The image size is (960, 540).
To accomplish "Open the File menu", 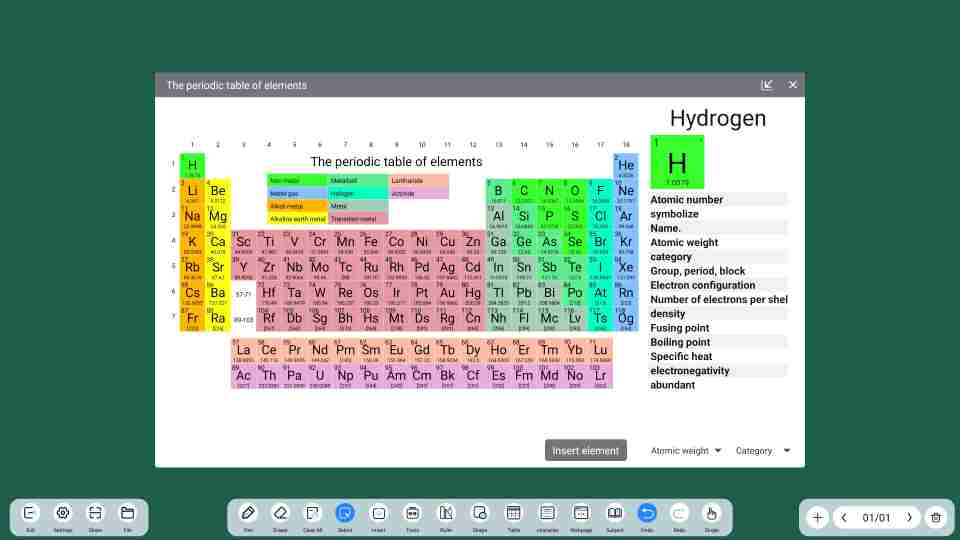I will pos(127,513).
